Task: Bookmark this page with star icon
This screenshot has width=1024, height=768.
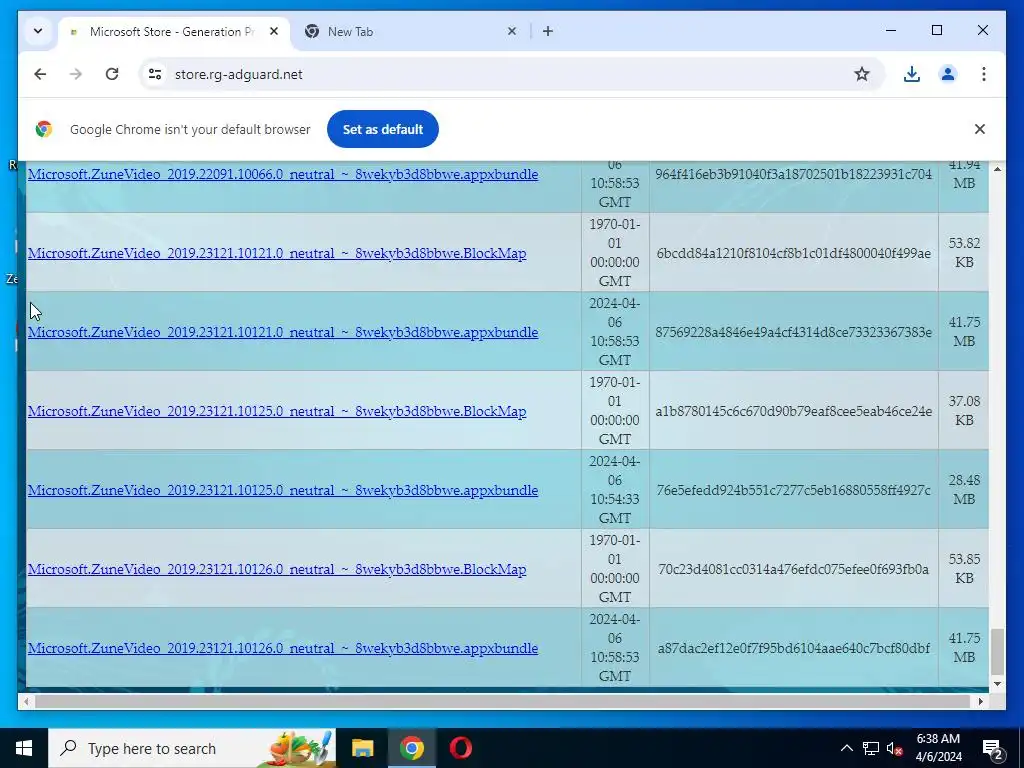Action: click(x=862, y=74)
